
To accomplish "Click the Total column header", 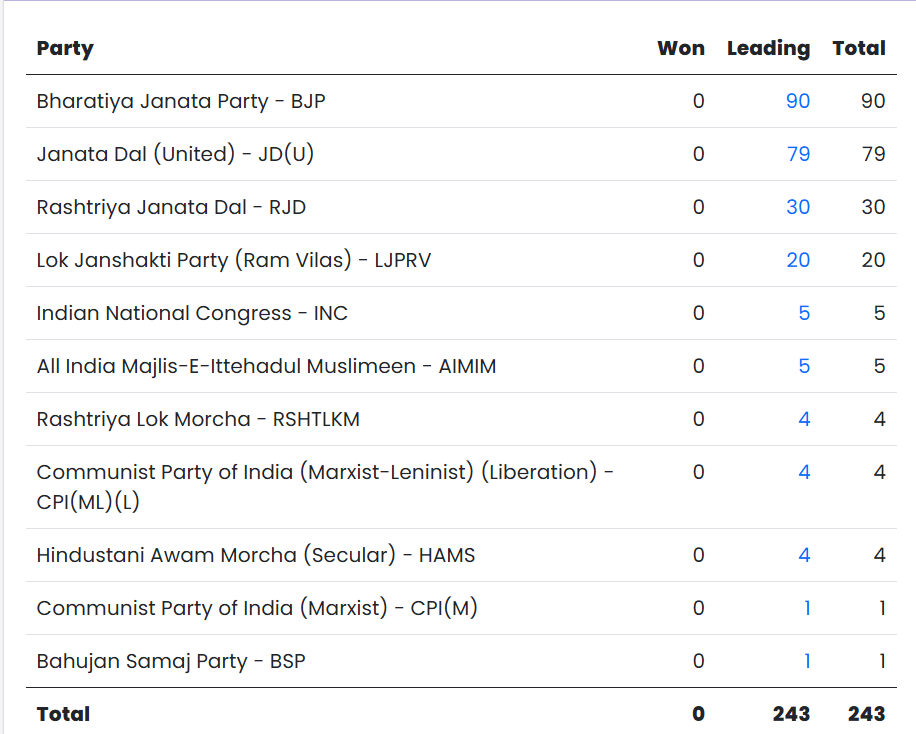I will coord(858,48).
